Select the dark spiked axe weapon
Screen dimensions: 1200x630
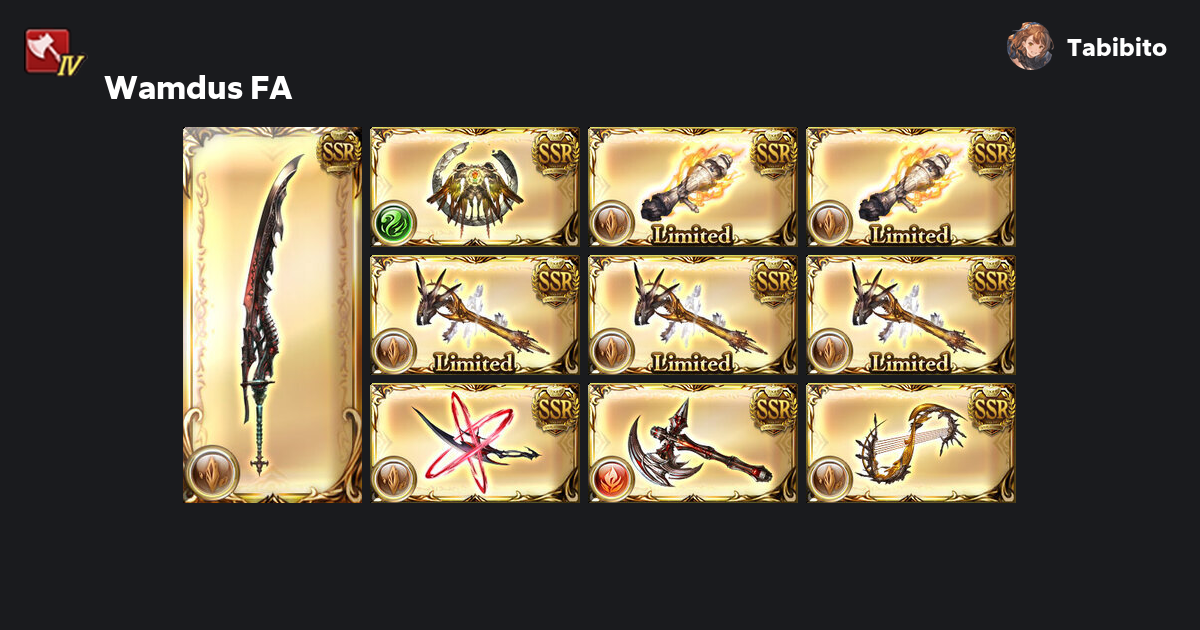click(693, 443)
